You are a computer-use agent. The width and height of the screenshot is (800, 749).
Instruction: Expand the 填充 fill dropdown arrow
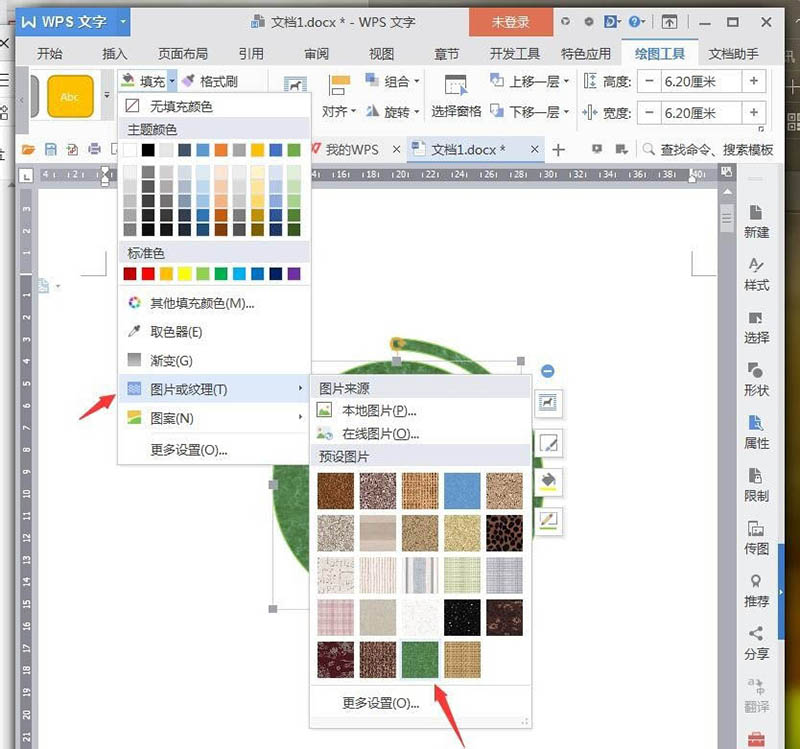(172, 81)
